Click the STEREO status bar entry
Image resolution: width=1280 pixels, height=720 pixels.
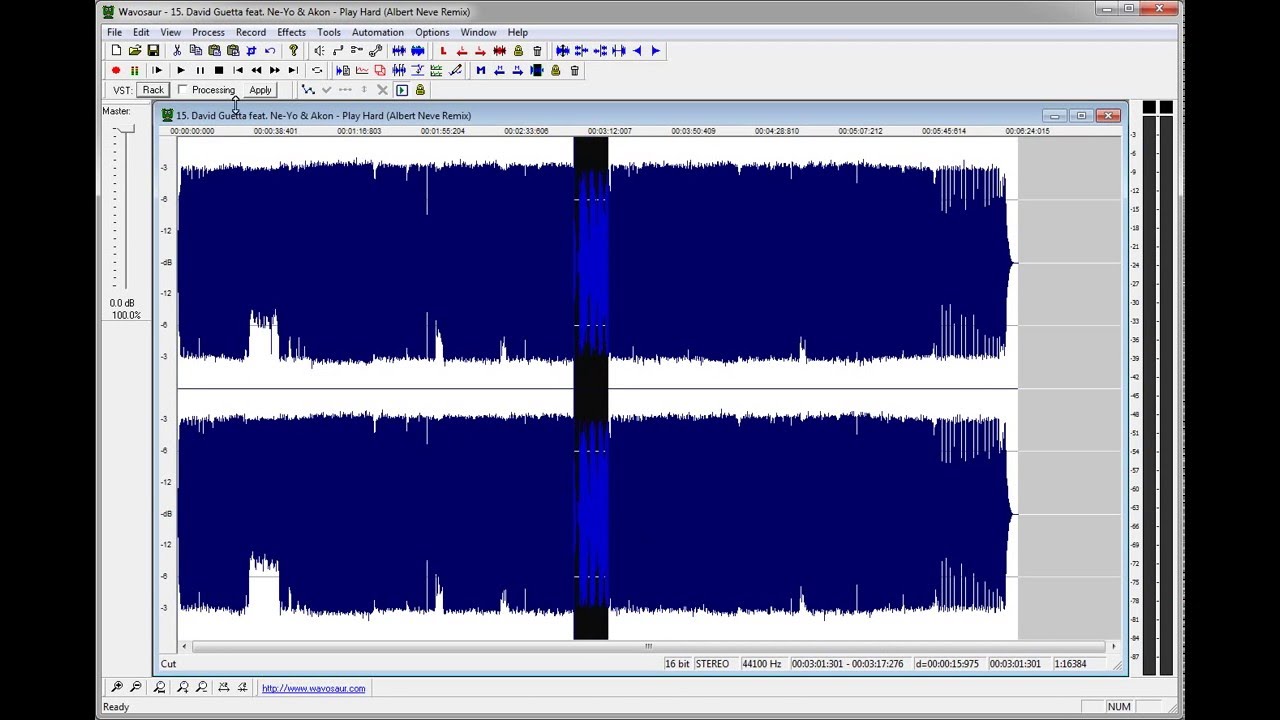pyautogui.click(x=712, y=664)
